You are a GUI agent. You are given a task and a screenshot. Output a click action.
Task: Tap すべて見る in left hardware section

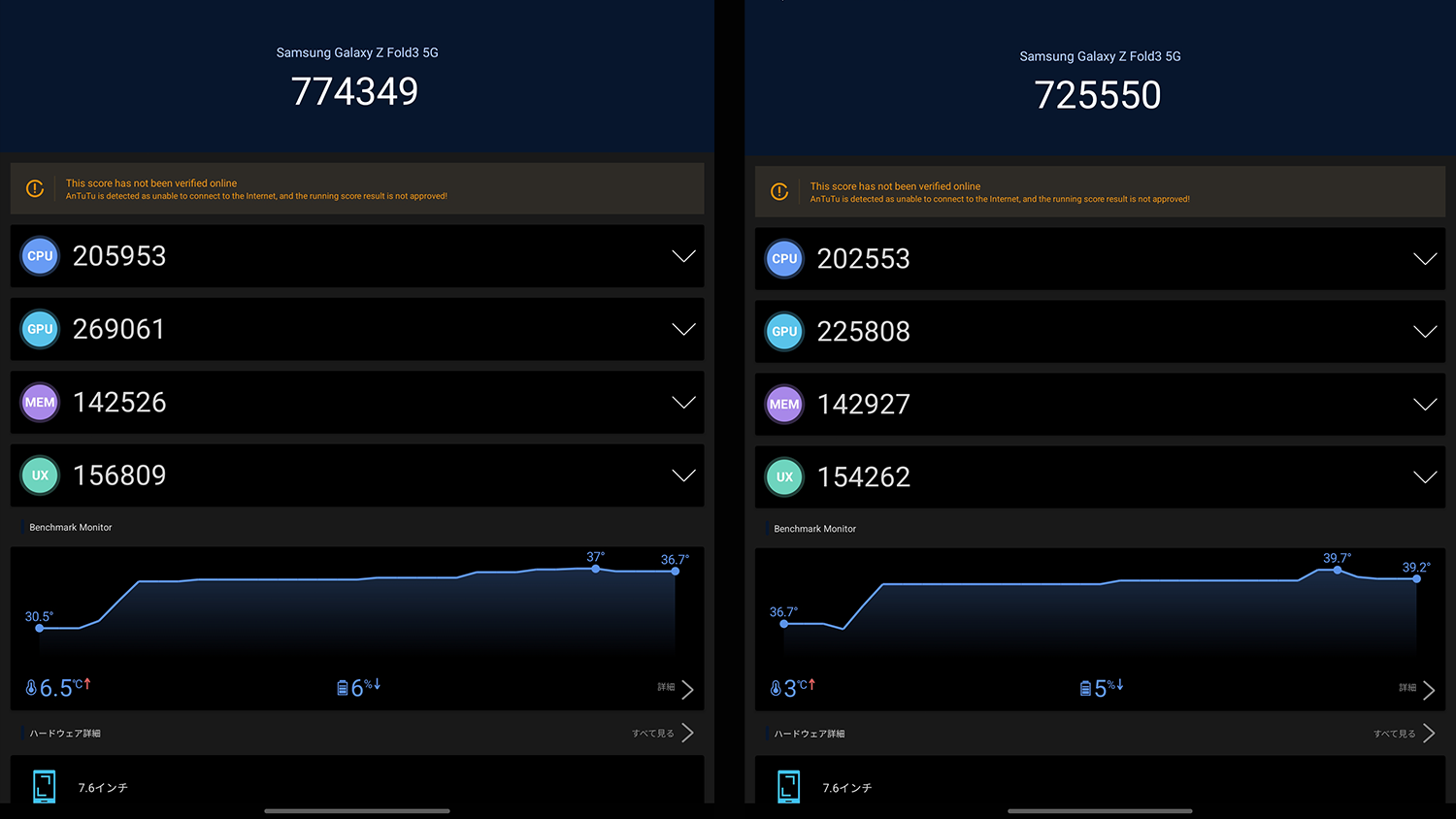pyautogui.click(x=662, y=734)
